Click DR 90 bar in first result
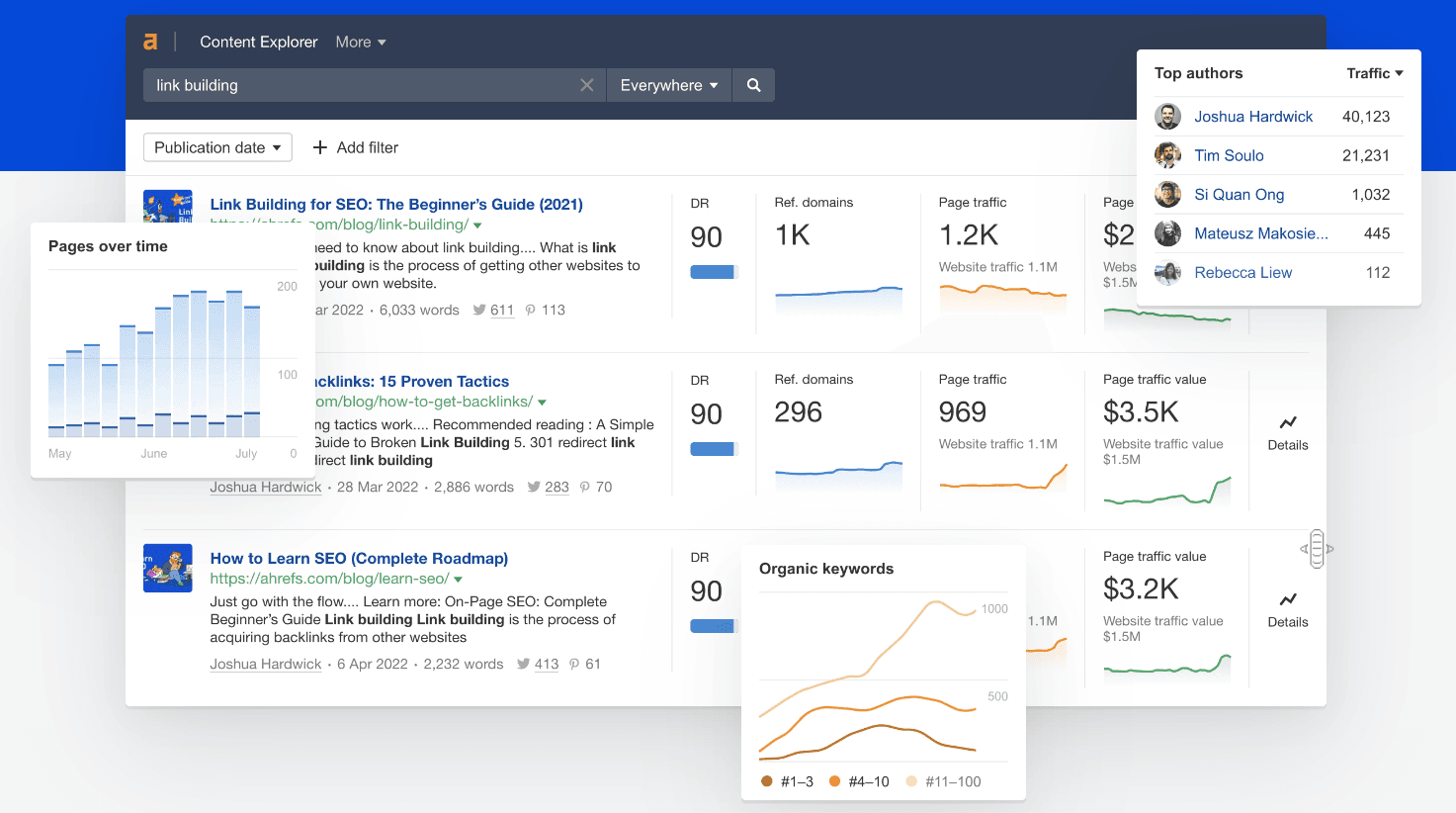The width and height of the screenshot is (1456, 813). click(713, 272)
